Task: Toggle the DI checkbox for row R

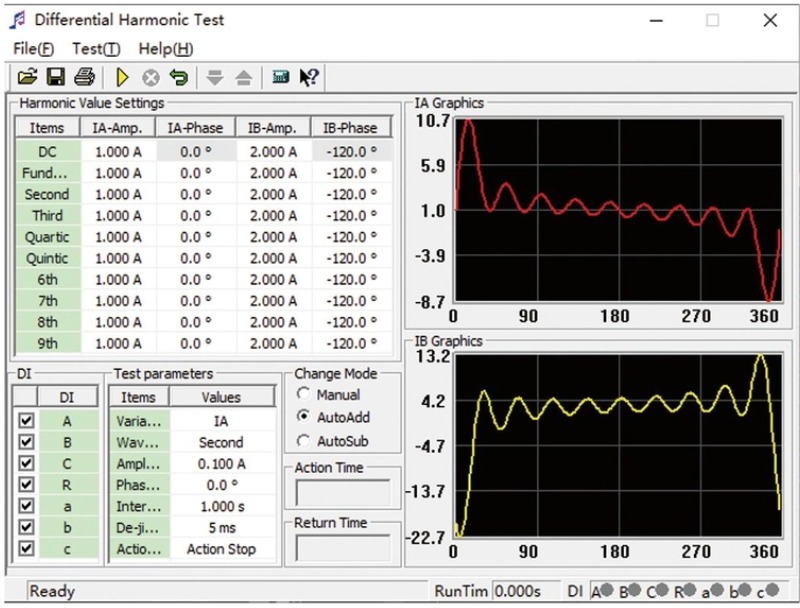Action: pos(26,485)
